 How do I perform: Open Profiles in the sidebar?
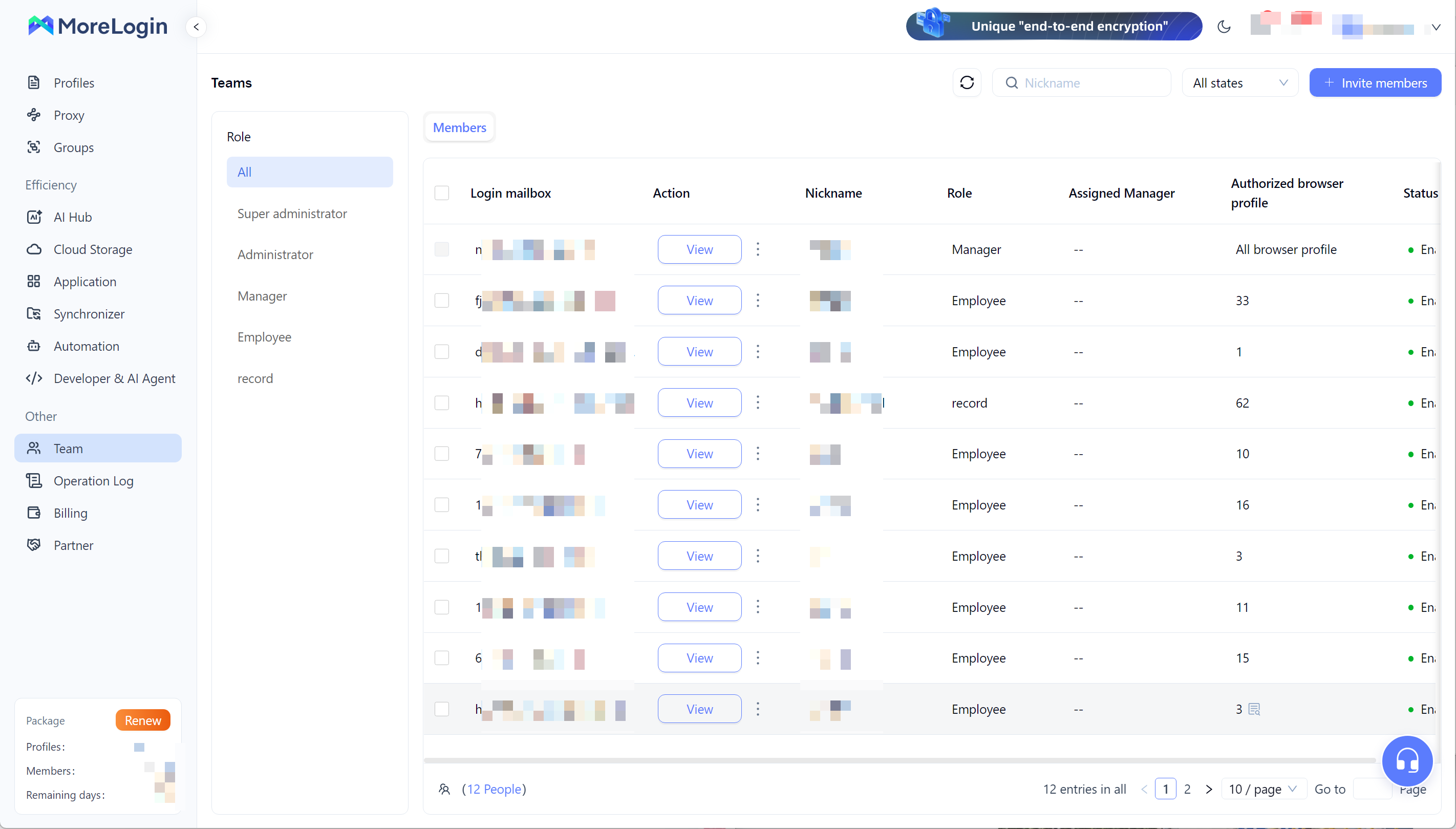[x=74, y=82]
